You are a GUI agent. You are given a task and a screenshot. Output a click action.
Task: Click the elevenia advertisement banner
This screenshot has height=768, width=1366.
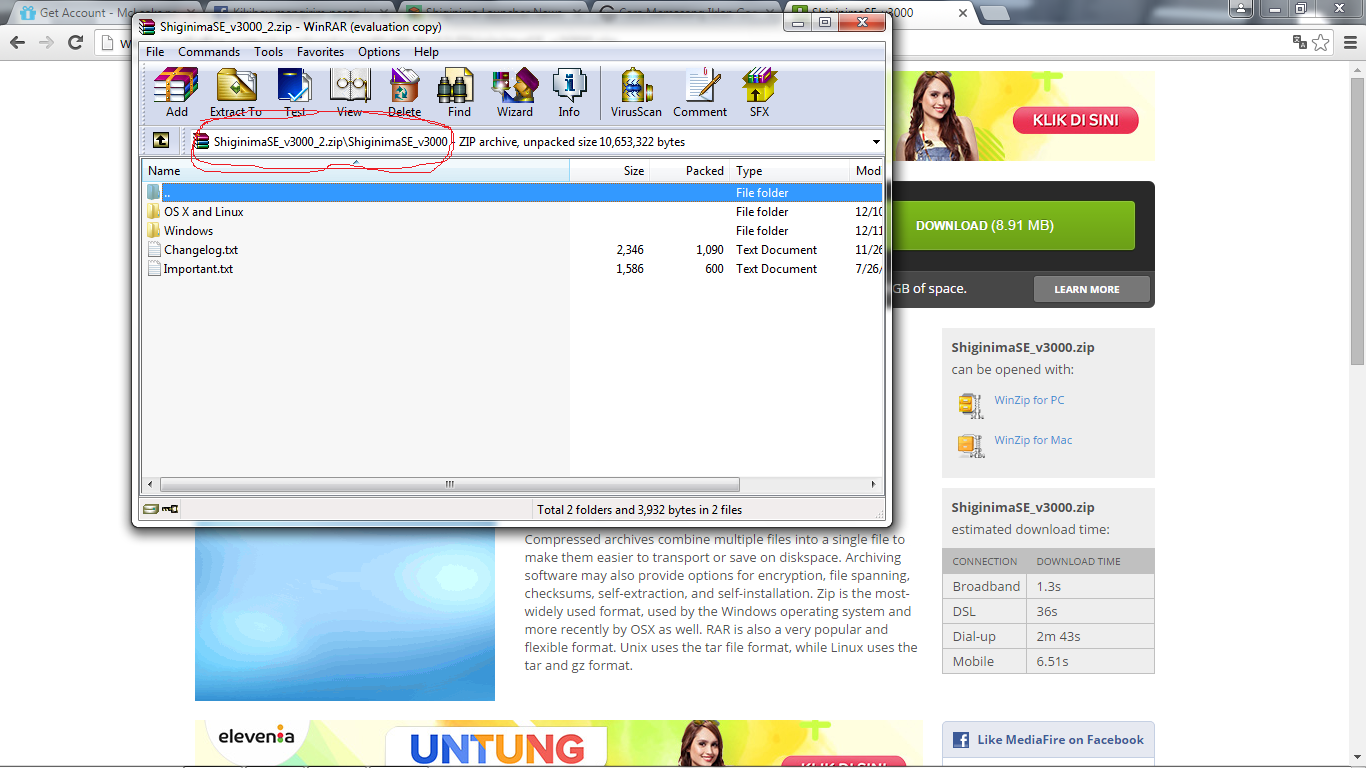click(x=559, y=744)
